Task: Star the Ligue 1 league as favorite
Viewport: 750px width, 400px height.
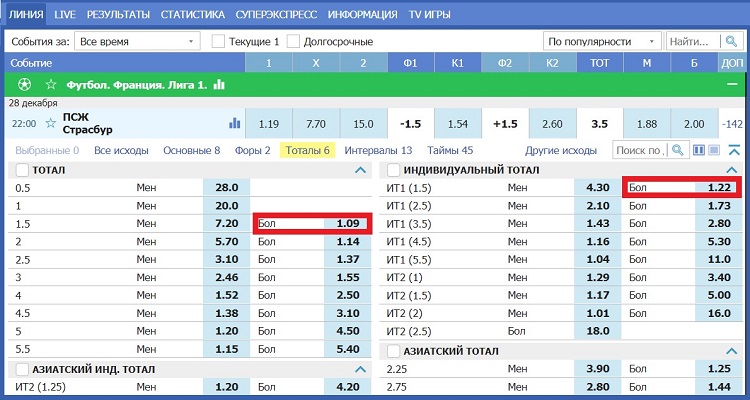Action: (50, 85)
